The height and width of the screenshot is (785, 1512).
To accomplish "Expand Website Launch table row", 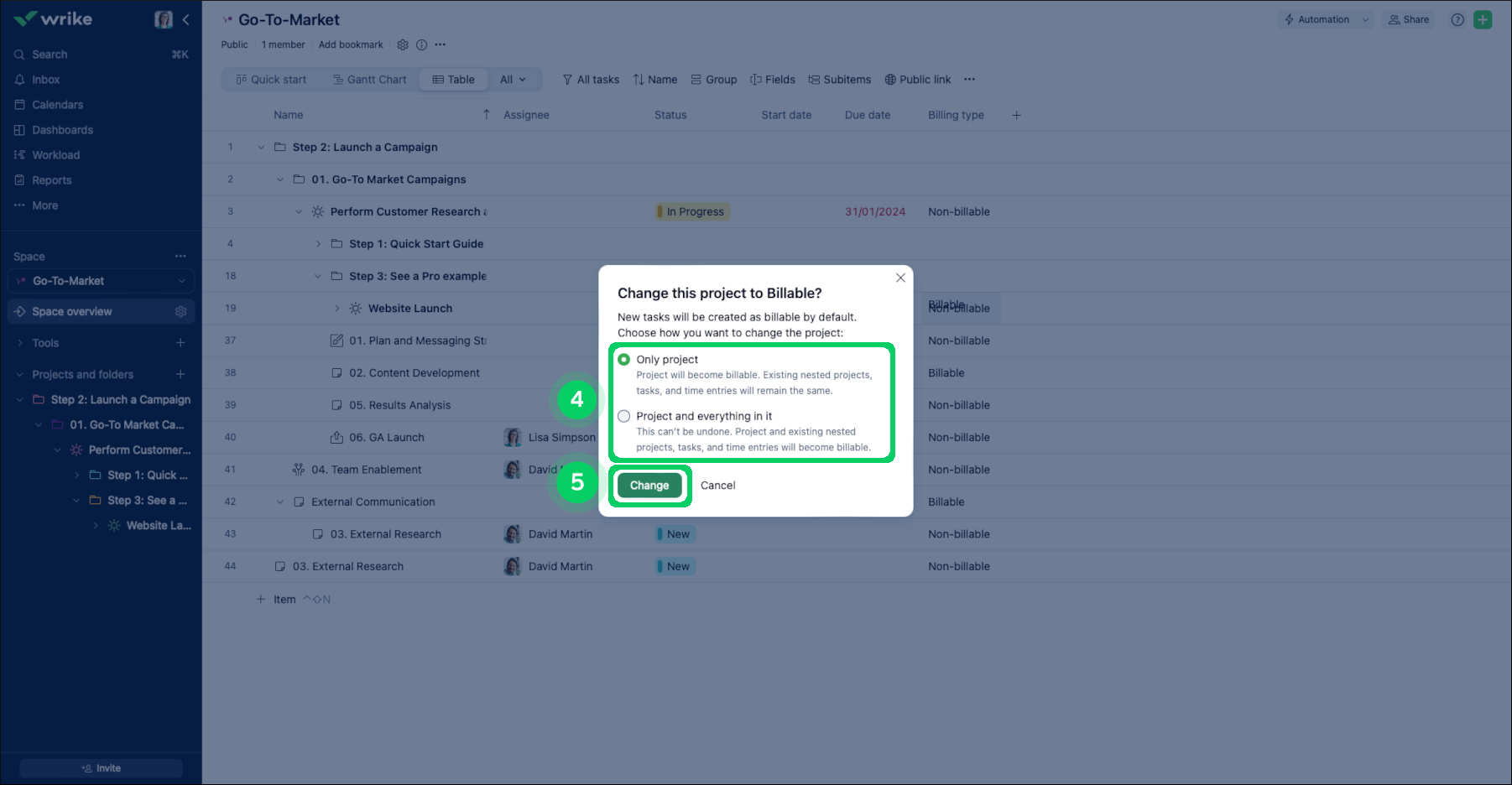I will click(x=337, y=309).
